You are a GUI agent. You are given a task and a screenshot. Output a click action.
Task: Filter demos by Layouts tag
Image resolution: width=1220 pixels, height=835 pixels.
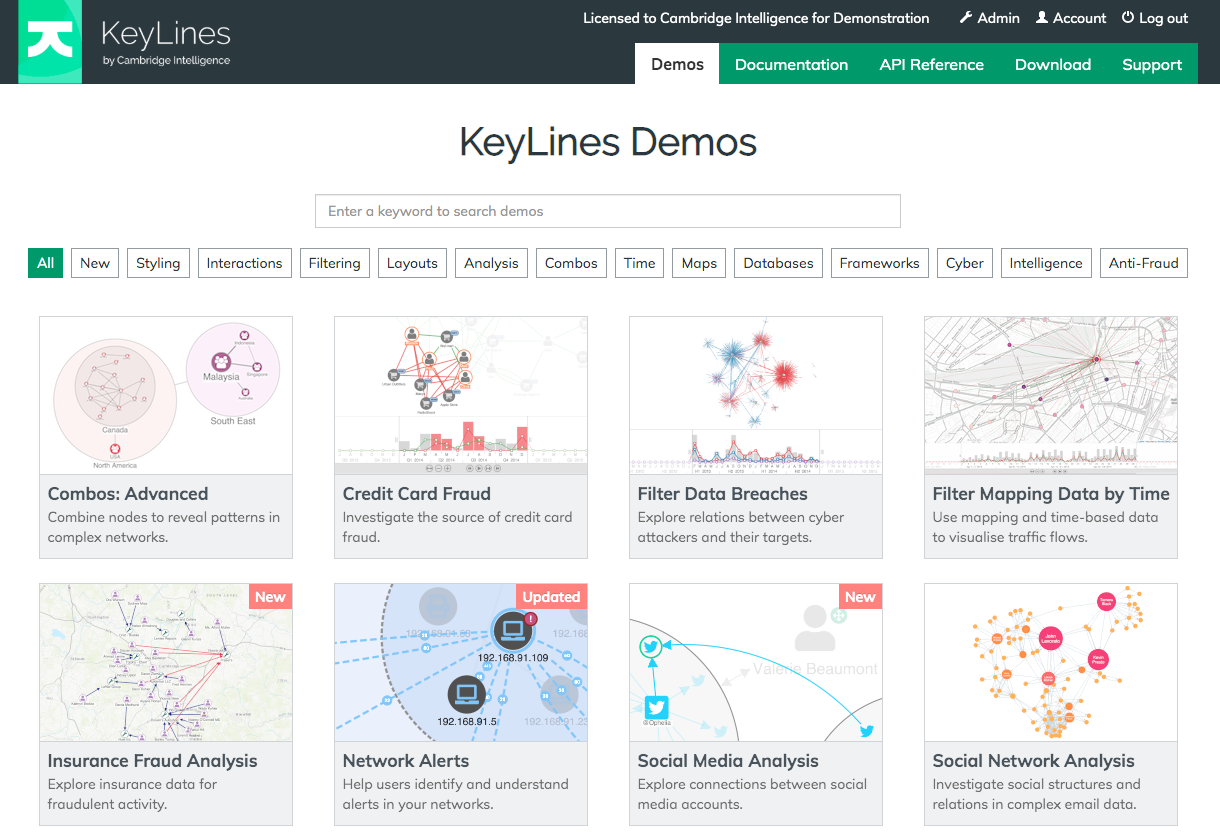click(x=412, y=263)
